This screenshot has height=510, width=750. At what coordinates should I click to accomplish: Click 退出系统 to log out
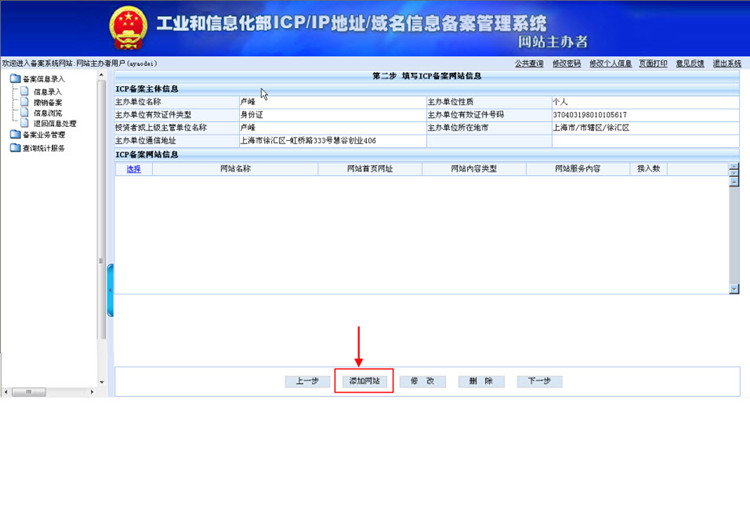(726, 63)
